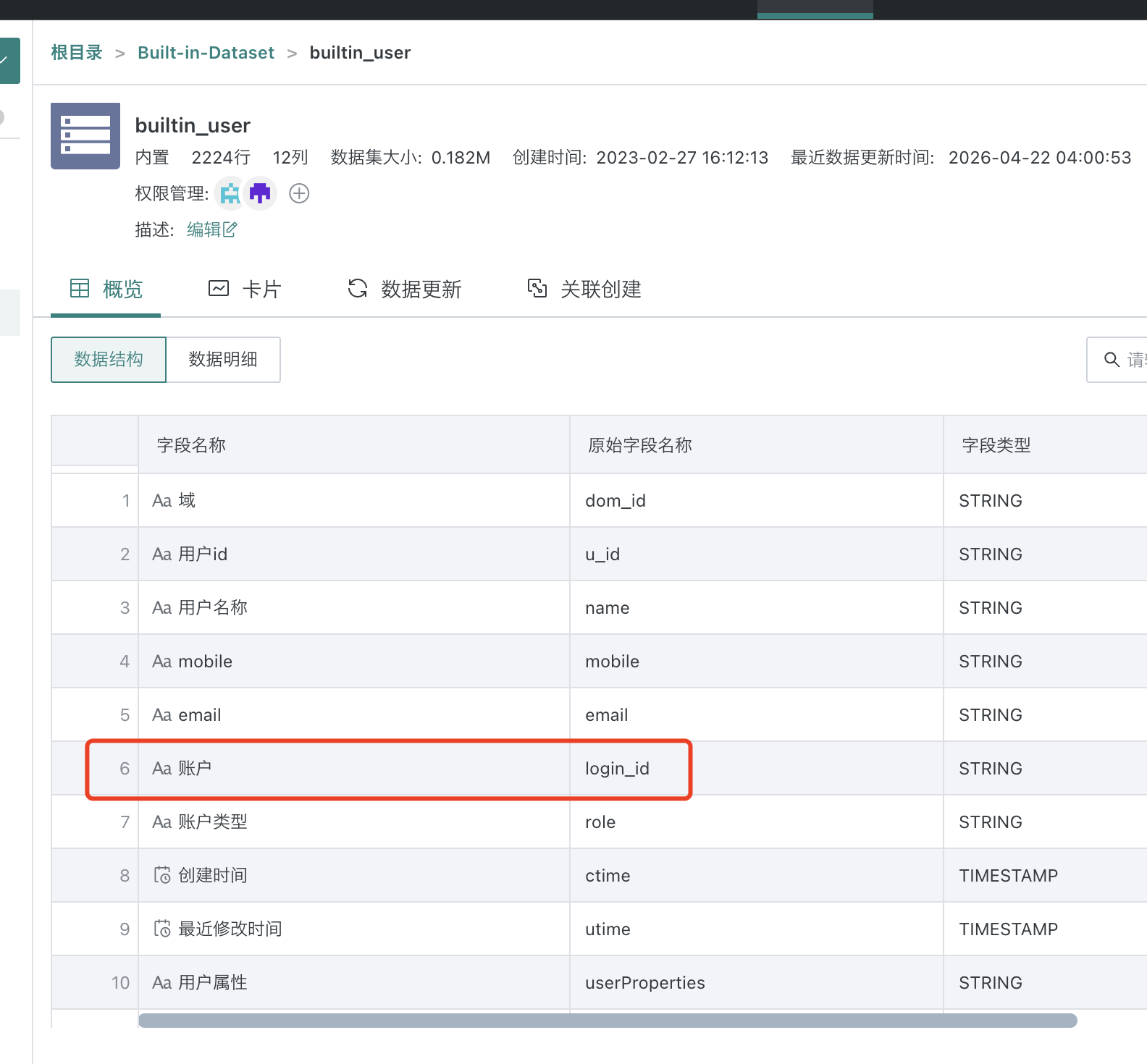
Task: Select the 数据结构 view
Action: click(109, 360)
